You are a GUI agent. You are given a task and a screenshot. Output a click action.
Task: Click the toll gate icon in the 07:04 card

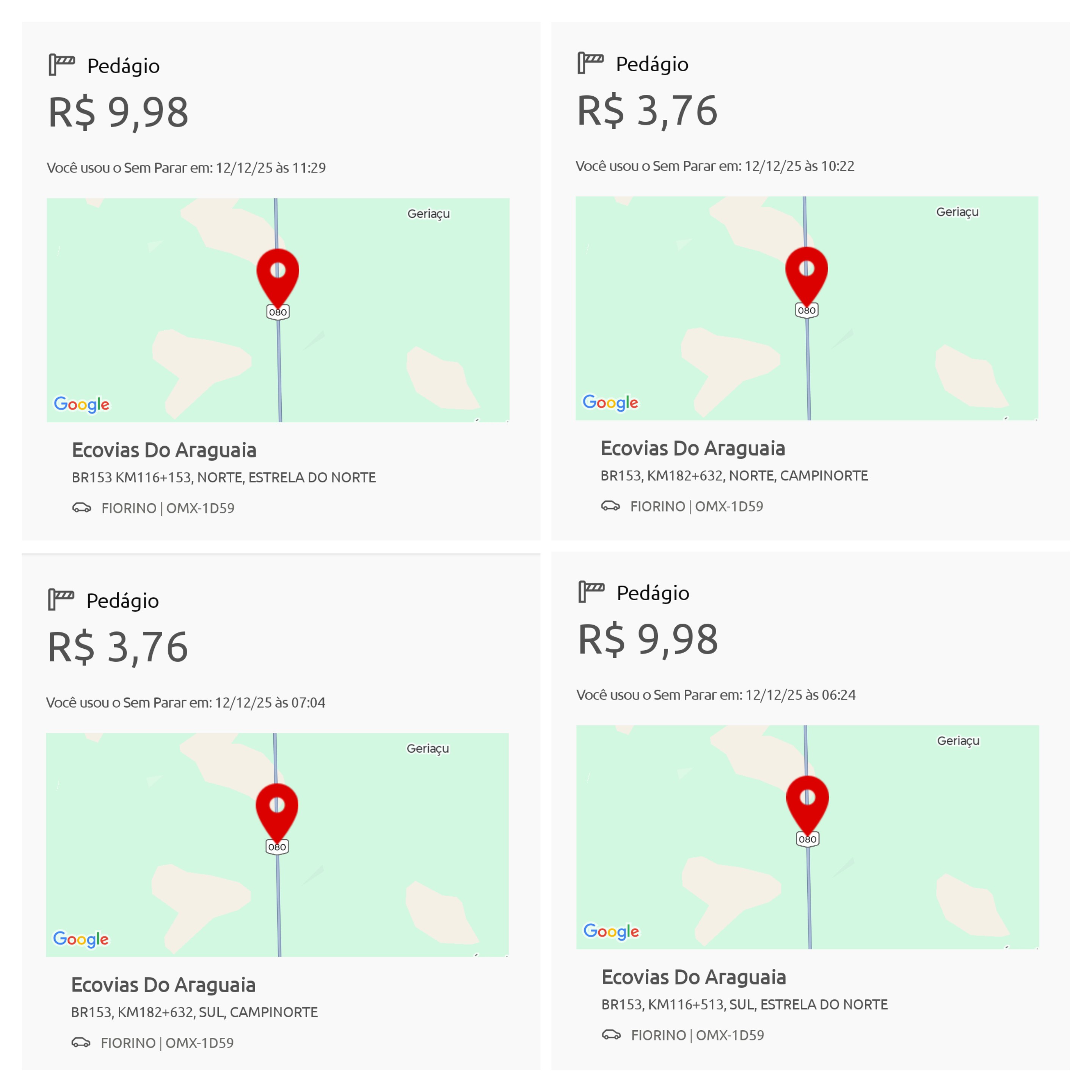pyautogui.click(x=61, y=599)
